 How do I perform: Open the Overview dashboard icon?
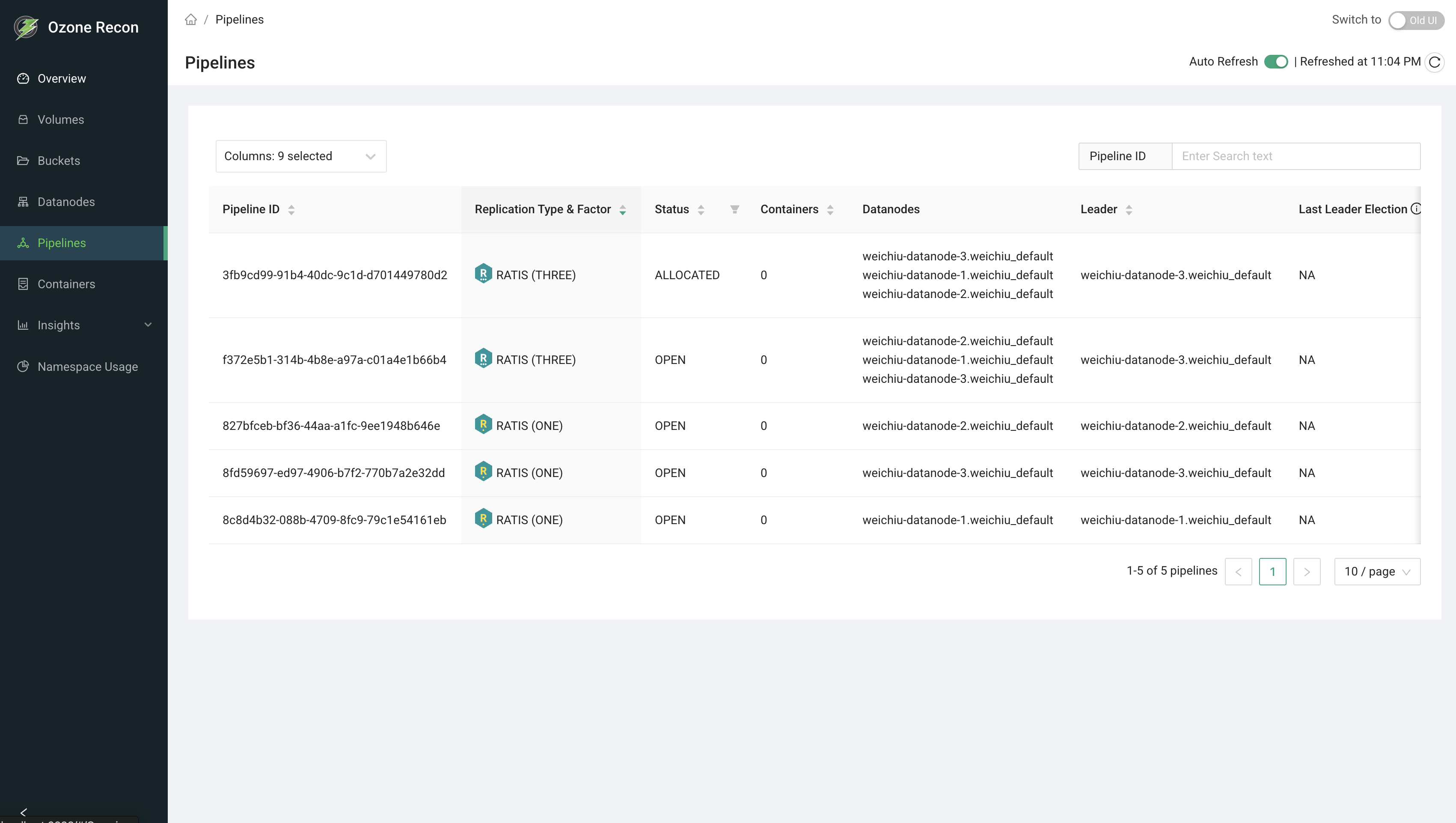tap(23, 79)
